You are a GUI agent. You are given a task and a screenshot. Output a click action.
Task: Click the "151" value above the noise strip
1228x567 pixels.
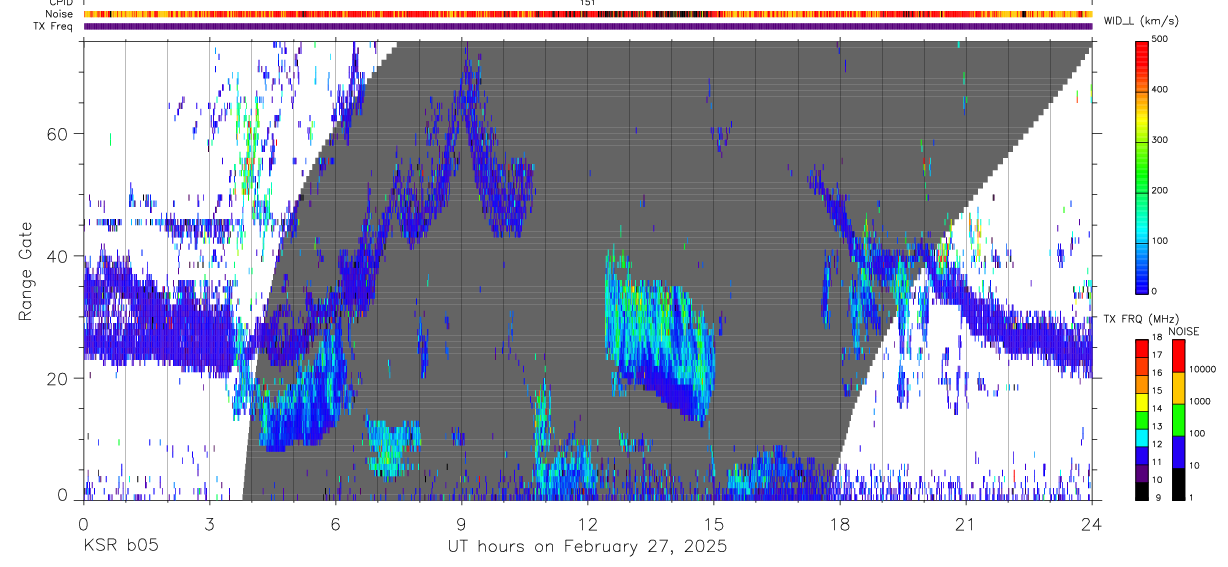587,3
